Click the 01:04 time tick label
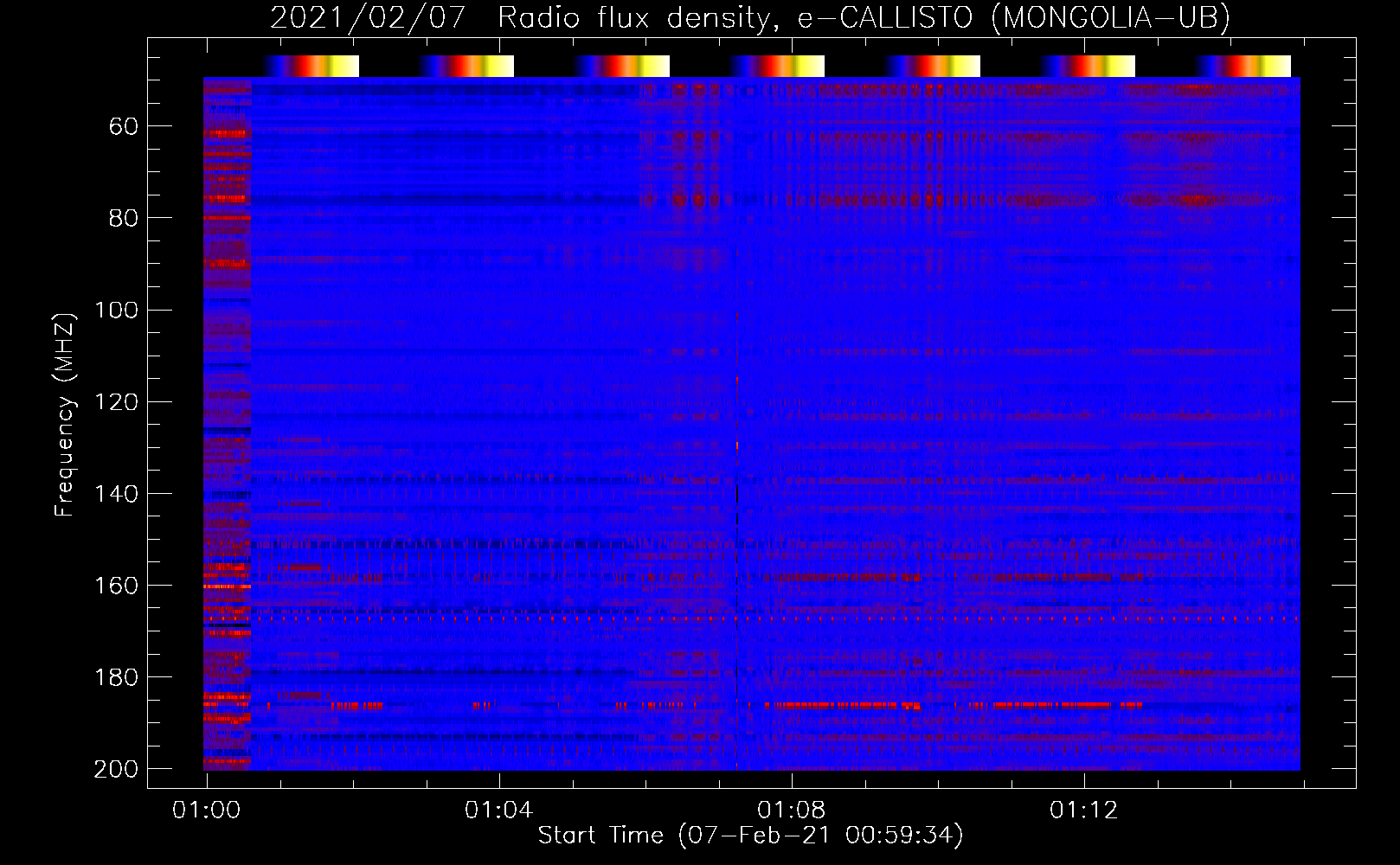Image resolution: width=1400 pixels, height=865 pixels. click(498, 811)
